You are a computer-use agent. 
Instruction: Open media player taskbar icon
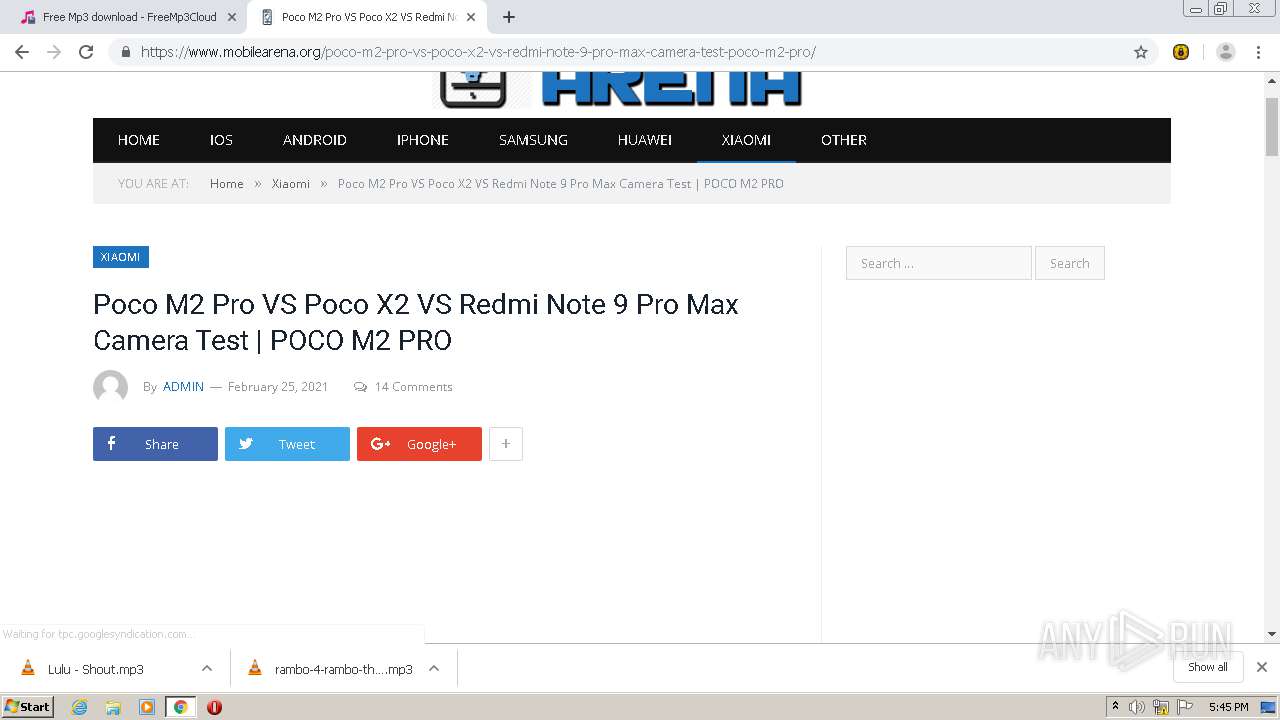click(x=147, y=707)
